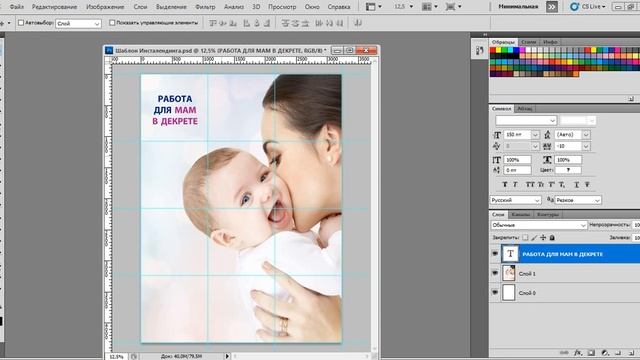Toggle faux bold text style
Viewport: 640px width, 360px height.
pos(505,185)
